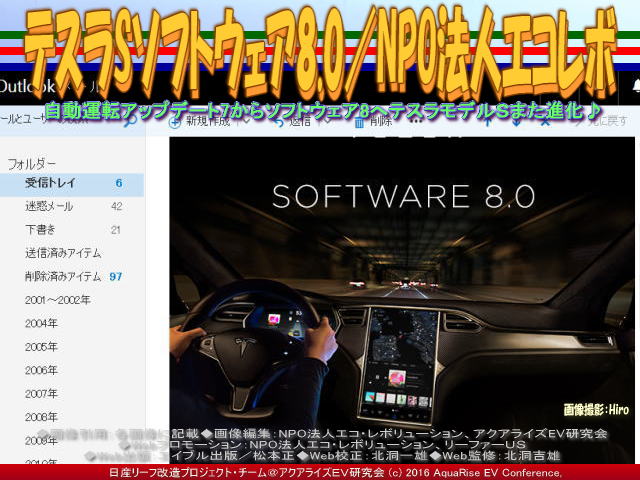Close the message with the X icon

[x=545, y=121]
